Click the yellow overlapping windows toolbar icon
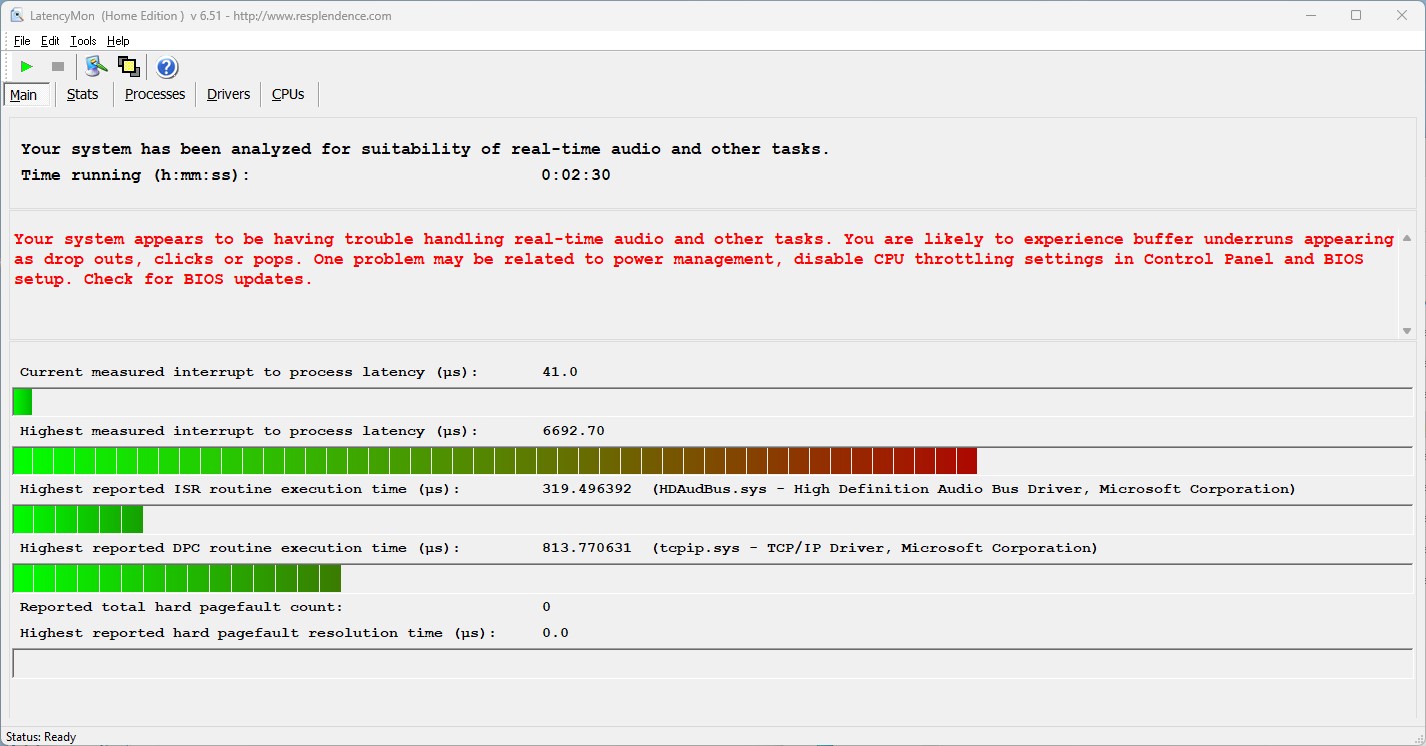 pos(128,67)
